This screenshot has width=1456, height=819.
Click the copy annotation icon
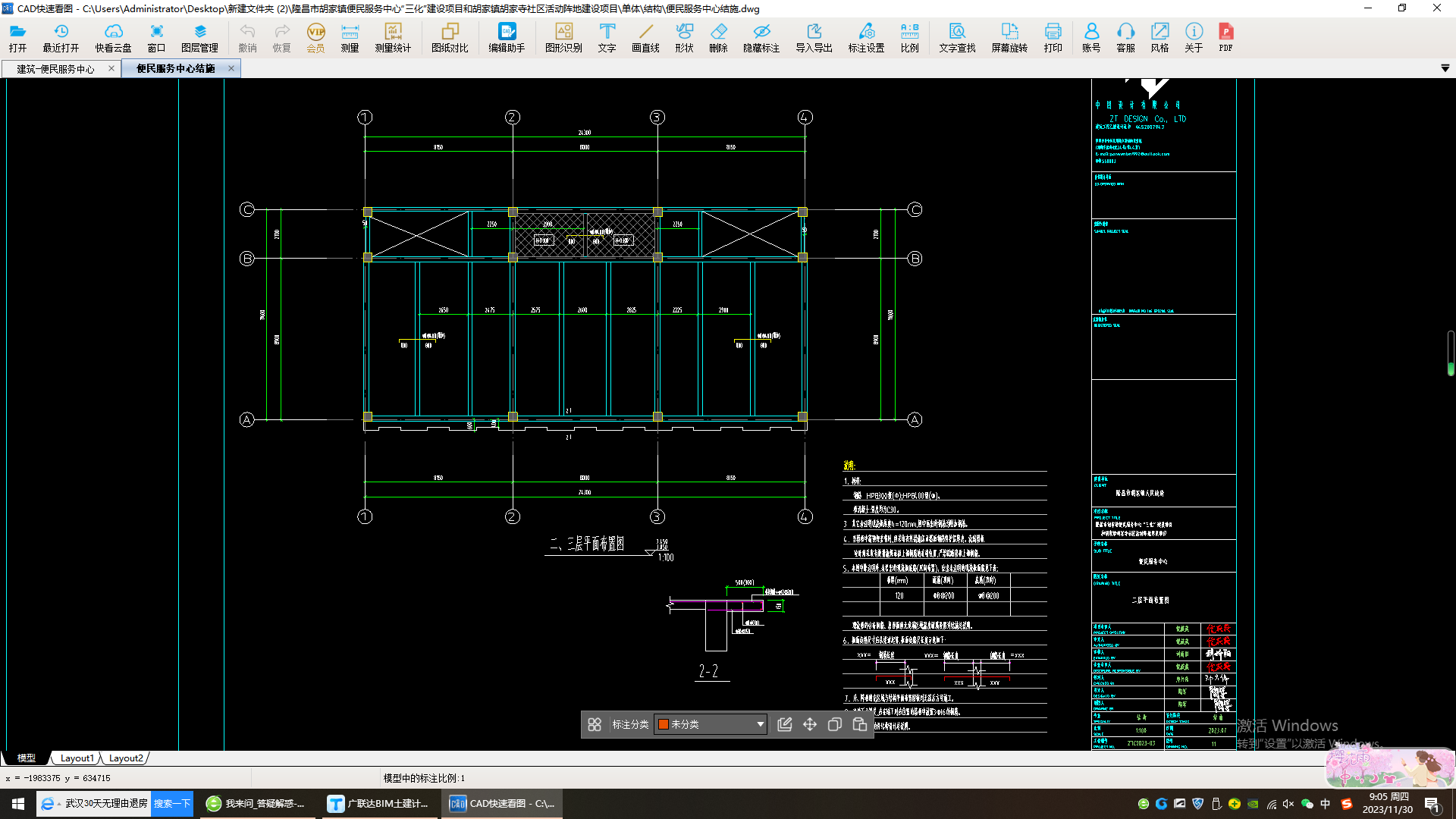(835, 724)
